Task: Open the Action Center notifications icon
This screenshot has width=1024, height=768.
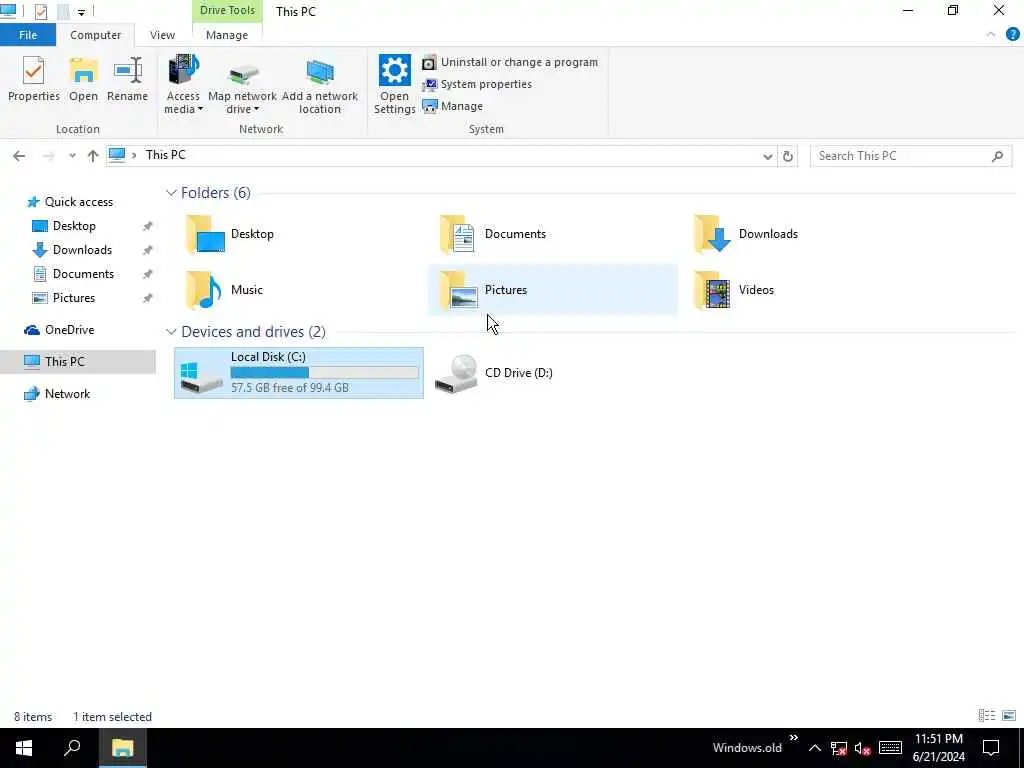Action: (991, 748)
